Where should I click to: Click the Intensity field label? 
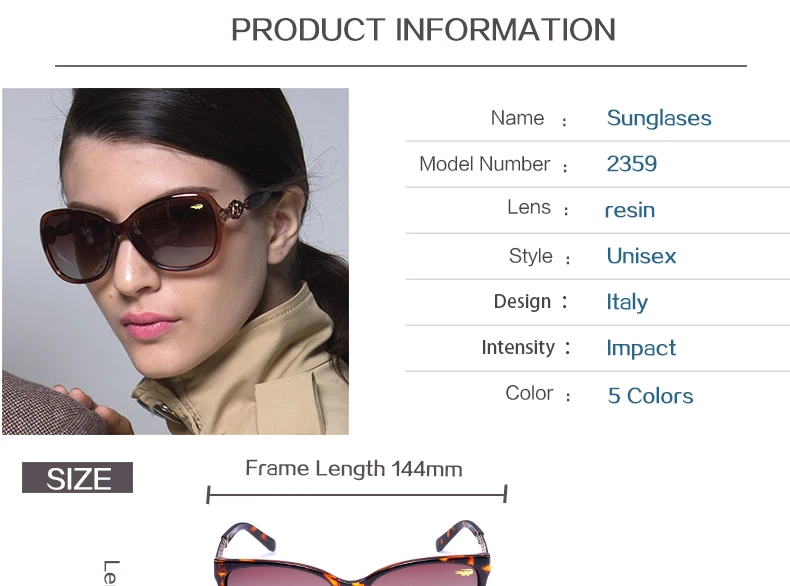point(518,347)
